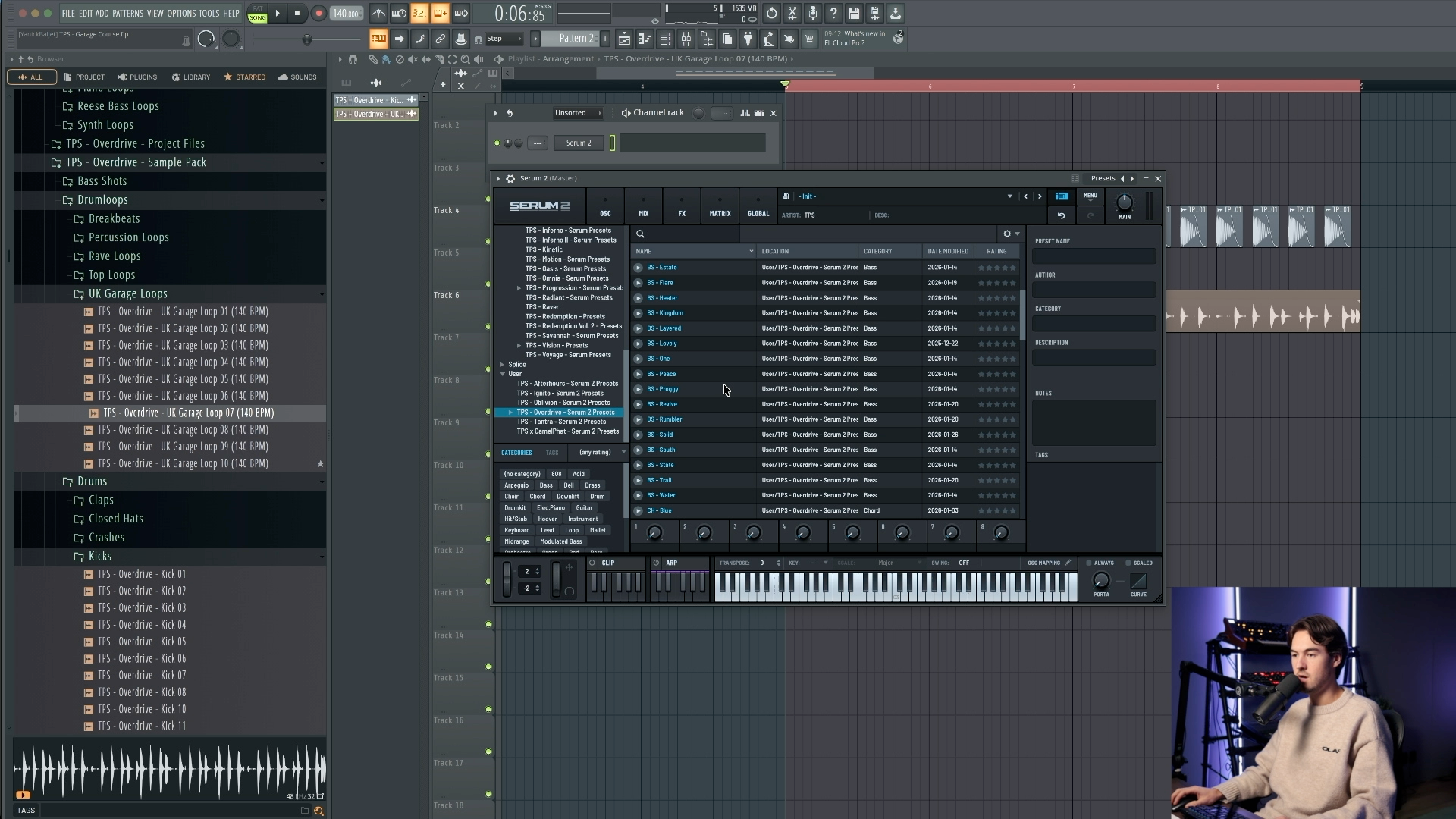Collapse the UK Garage Loops folder
This screenshot has width=1456, height=819.
127,294
